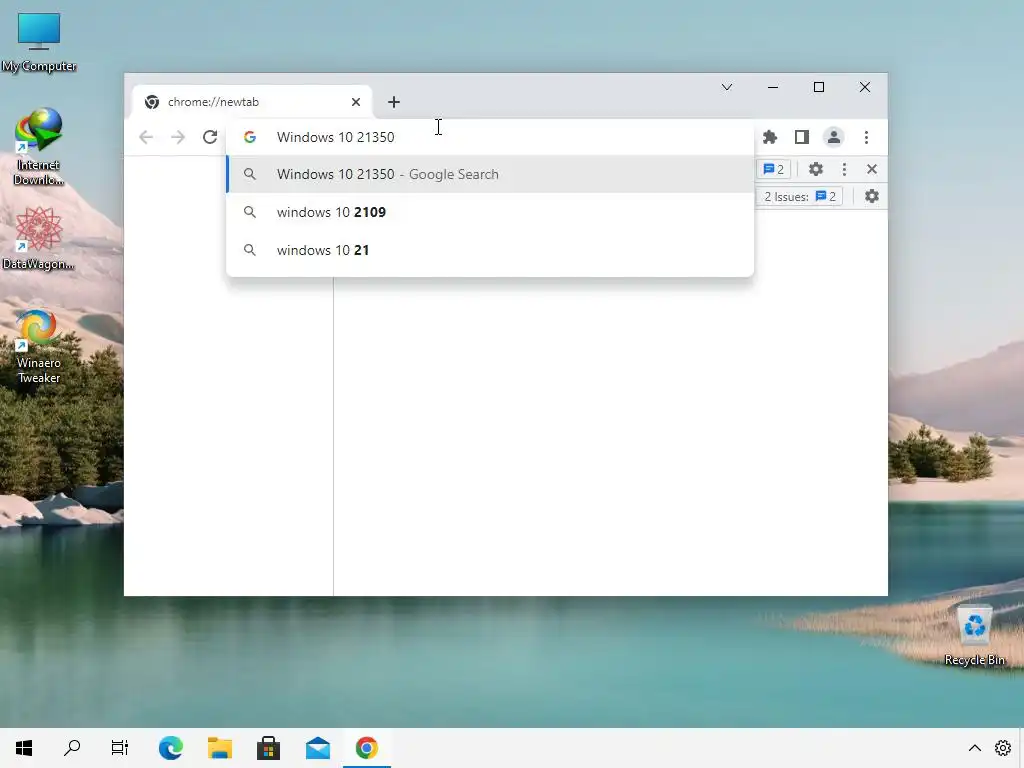Close the DevTools panel

(x=872, y=169)
